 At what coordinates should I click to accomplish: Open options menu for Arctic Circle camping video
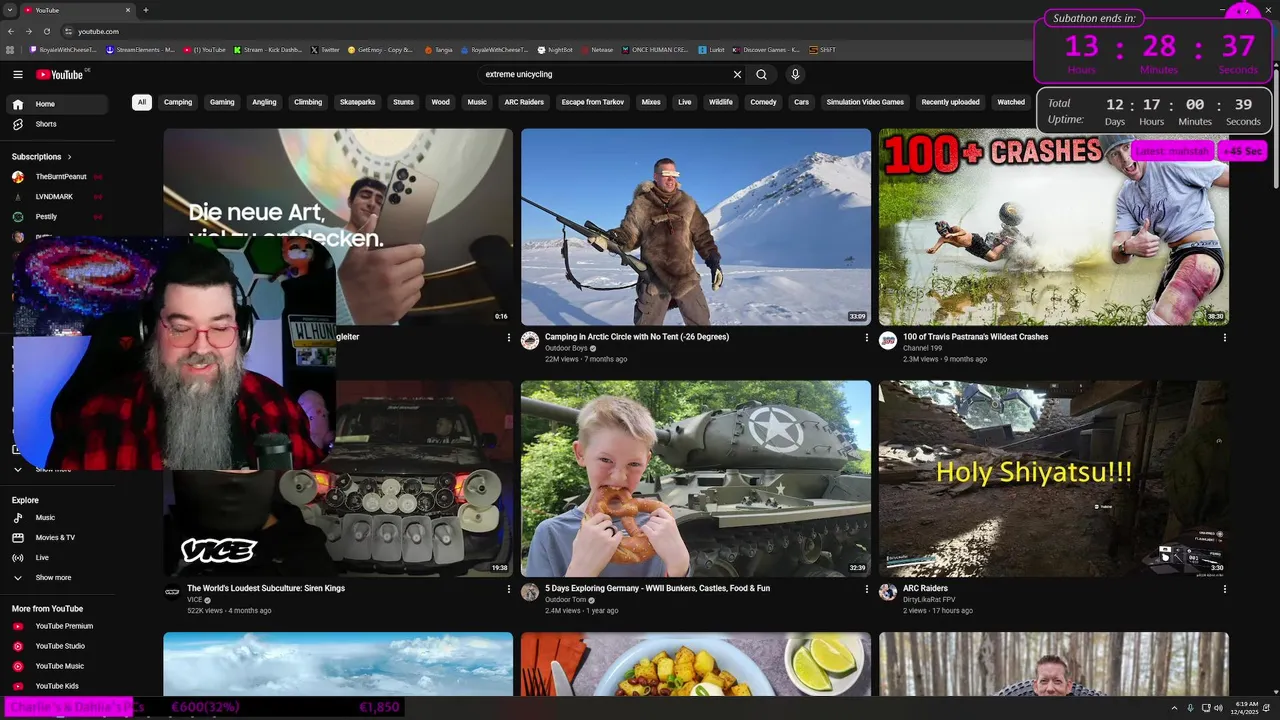(867, 338)
